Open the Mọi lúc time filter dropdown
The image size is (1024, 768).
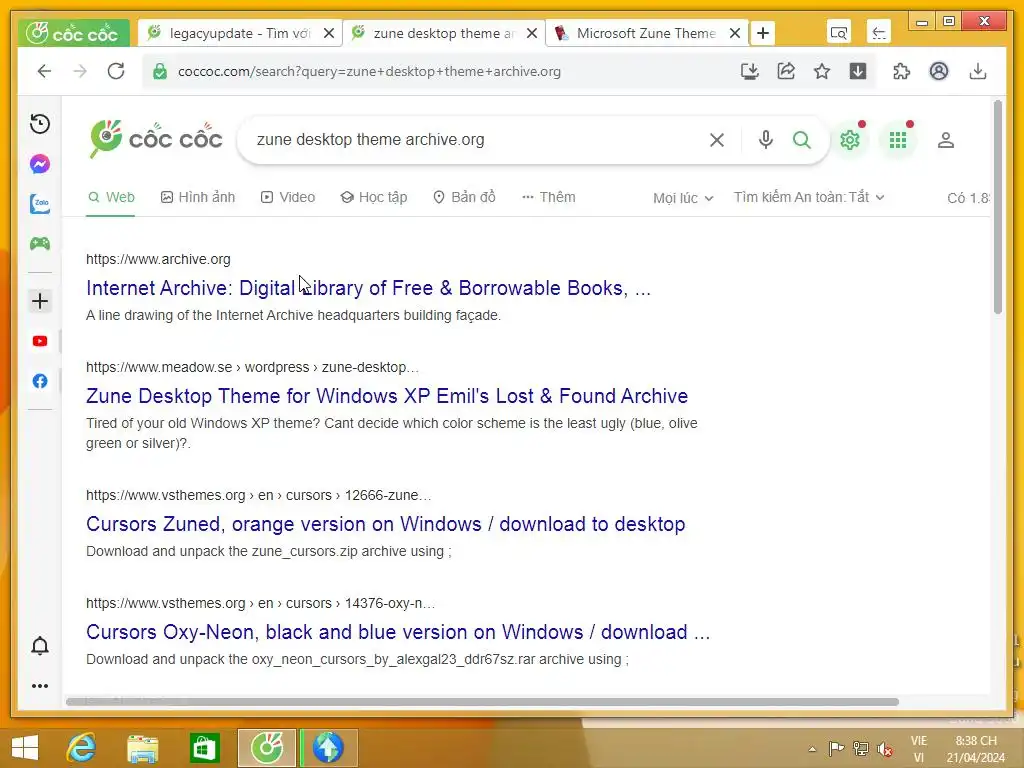point(683,198)
